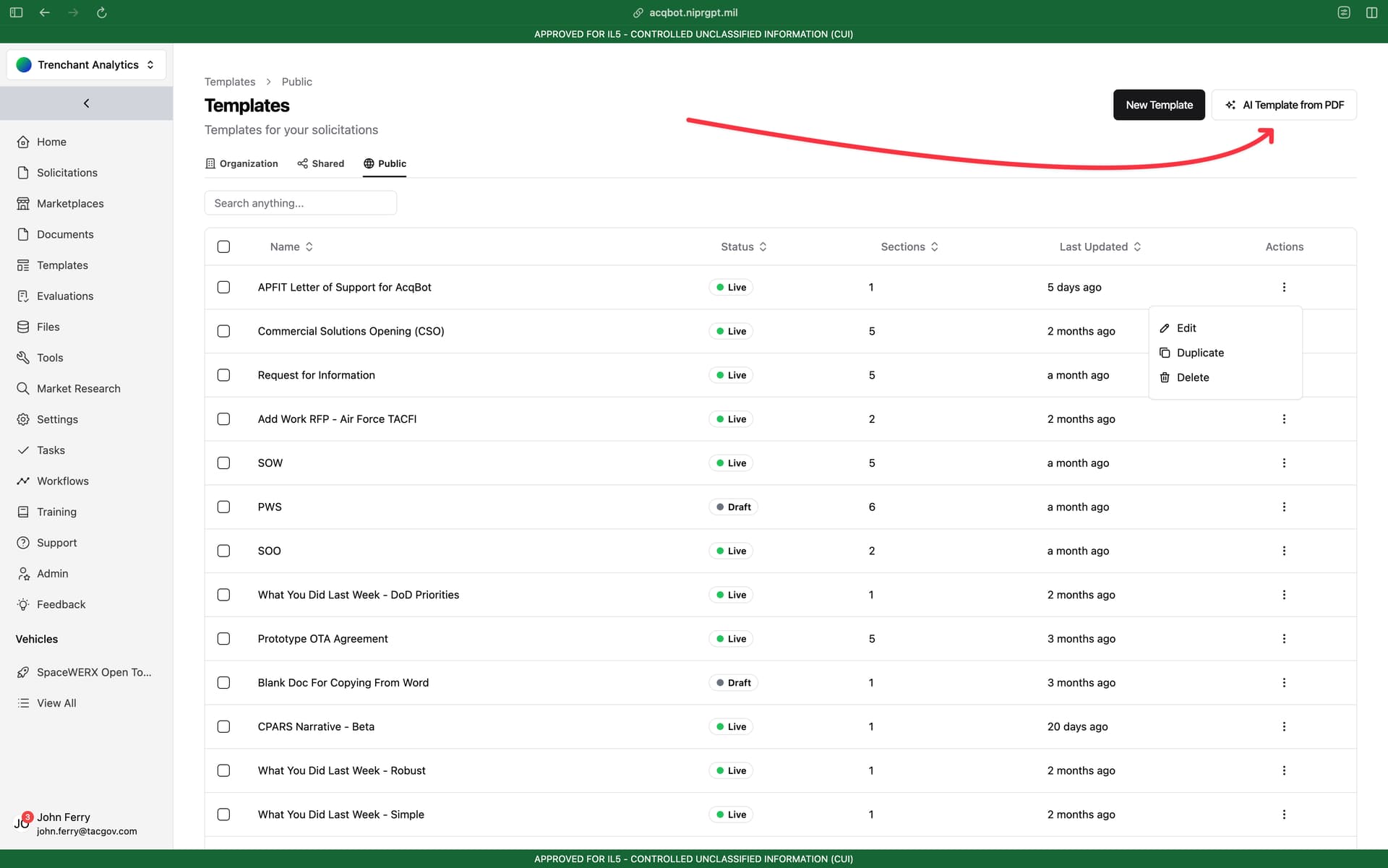
Task: Collapse the sidebar with the chevron
Action: tap(86, 103)
